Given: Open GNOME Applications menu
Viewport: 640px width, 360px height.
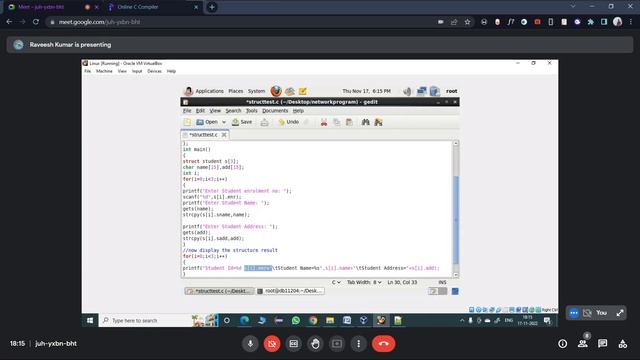Looking at the screenshot, I should coord(209,91).
